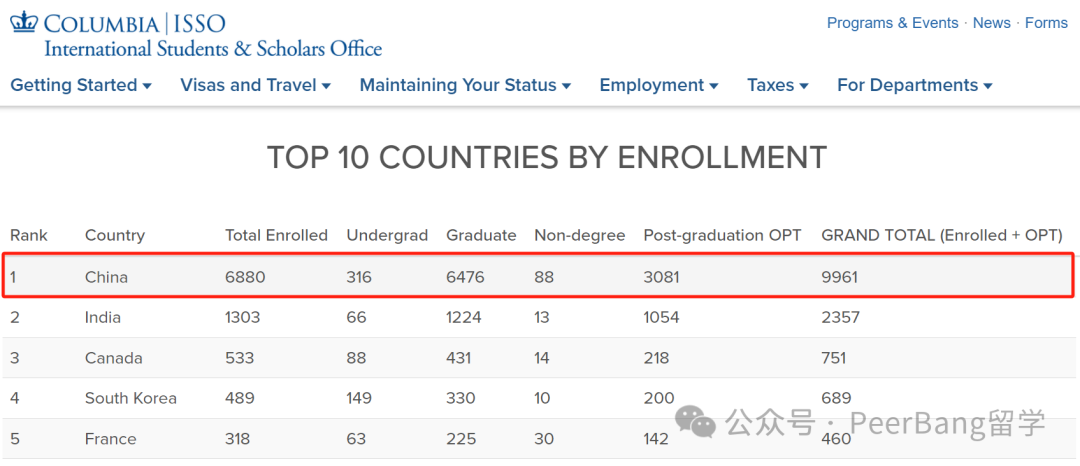
Task: Click the Top 10 Countries by Enrollment heading
Action: (x=547, y=158)
